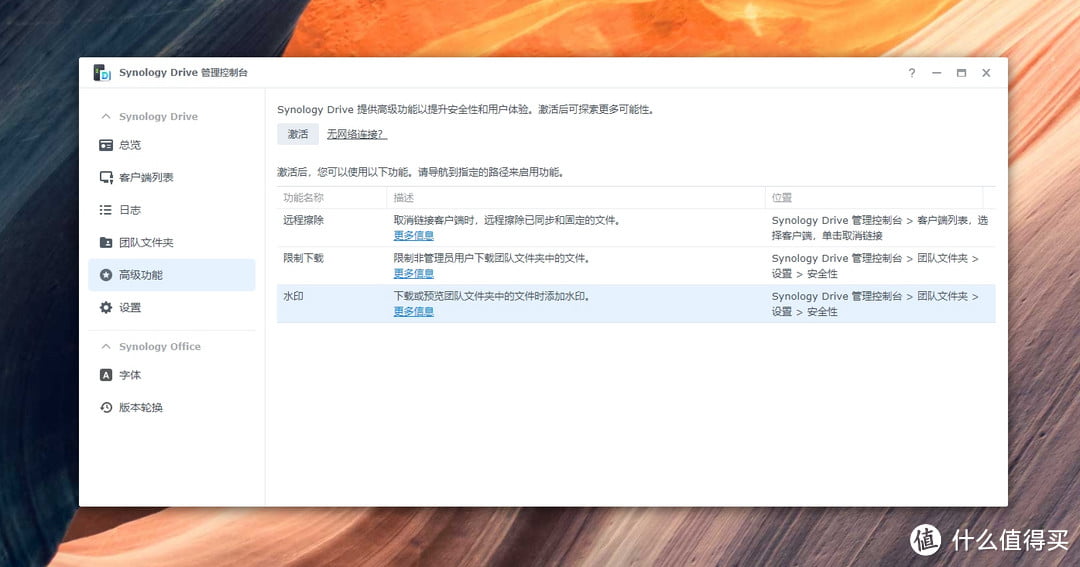Open 版本轮换 under Synology Office
The width and height of the screenshot is (1080, 567).
(172, 407)
